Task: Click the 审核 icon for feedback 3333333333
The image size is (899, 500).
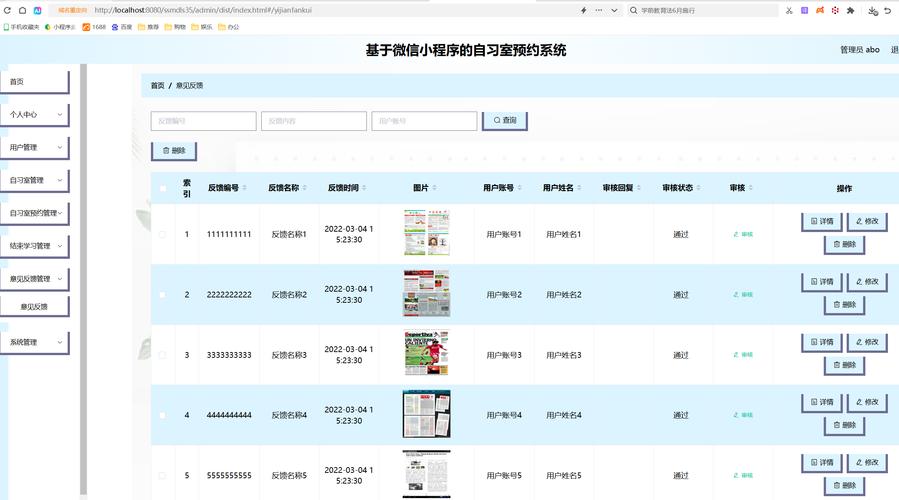Action: [x=742, y=355]
